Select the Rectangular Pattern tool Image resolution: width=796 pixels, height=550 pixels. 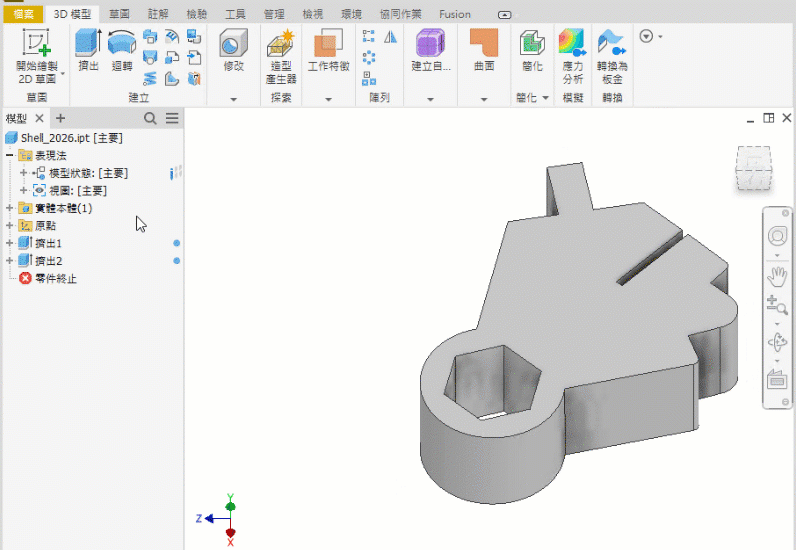pyautogui.click(x=369, y=36)
